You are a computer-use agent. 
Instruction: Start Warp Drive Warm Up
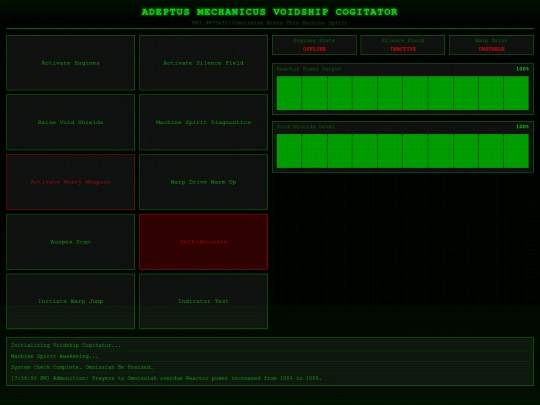coord(203,182)
